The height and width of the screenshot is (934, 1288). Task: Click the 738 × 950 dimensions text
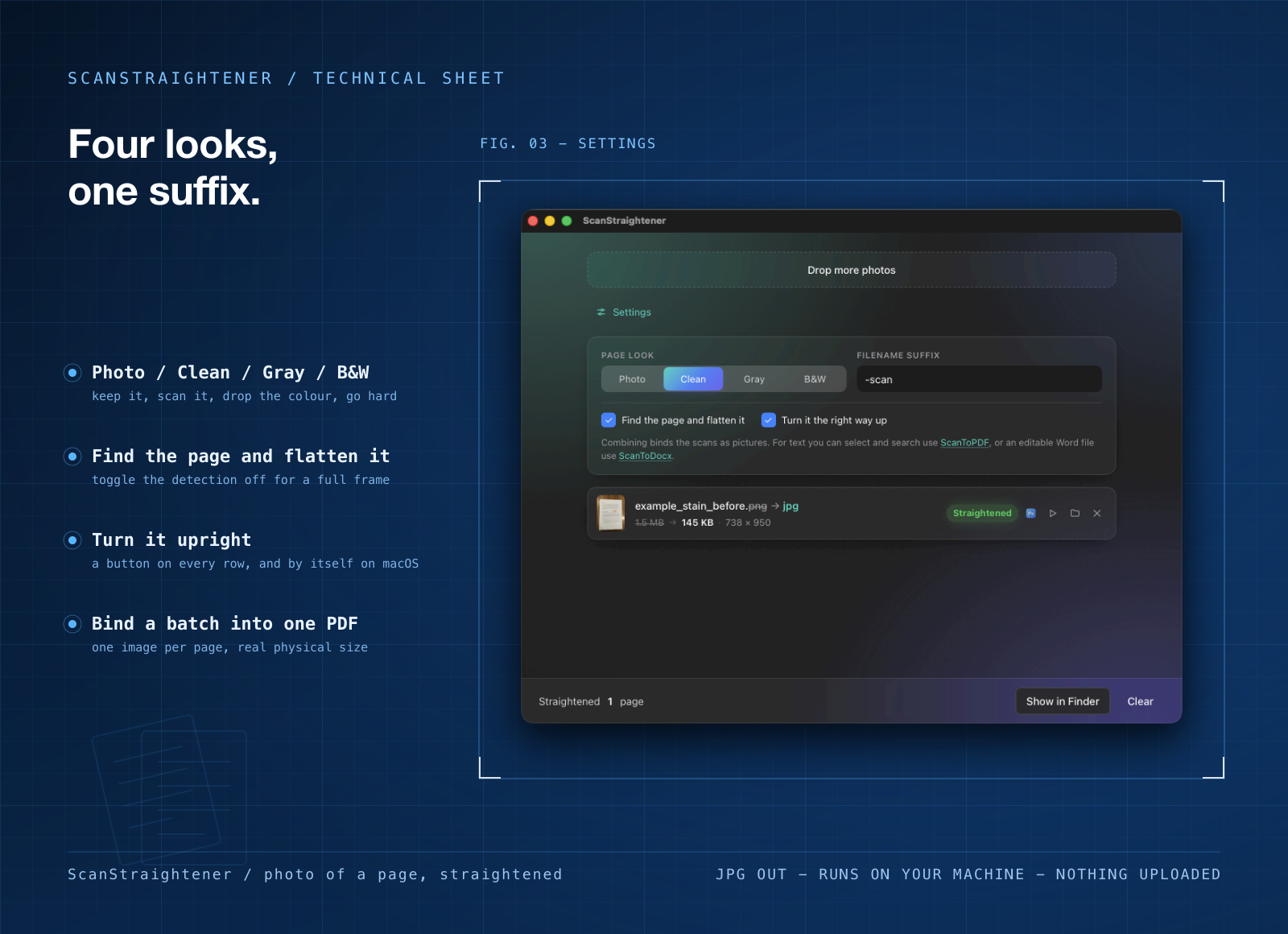click(x=748, y=523)
